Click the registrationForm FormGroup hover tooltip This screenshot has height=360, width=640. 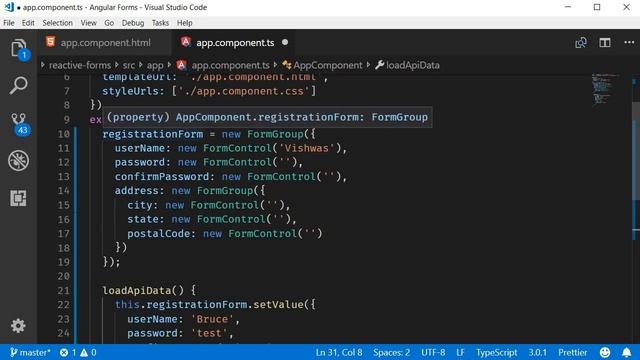[x=267, y=117]
